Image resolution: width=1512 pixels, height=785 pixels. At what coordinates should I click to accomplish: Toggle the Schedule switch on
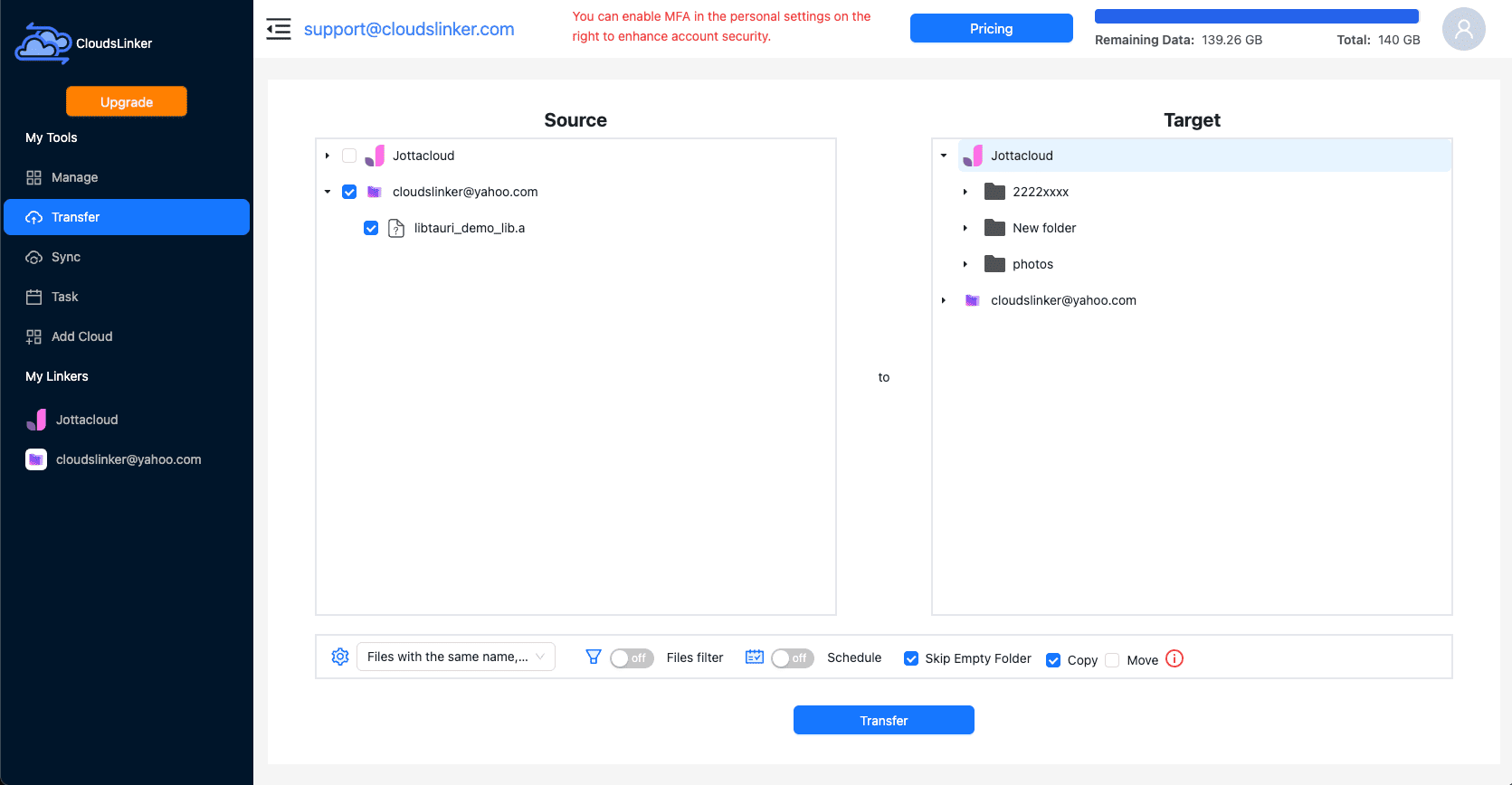coord(793,658)
